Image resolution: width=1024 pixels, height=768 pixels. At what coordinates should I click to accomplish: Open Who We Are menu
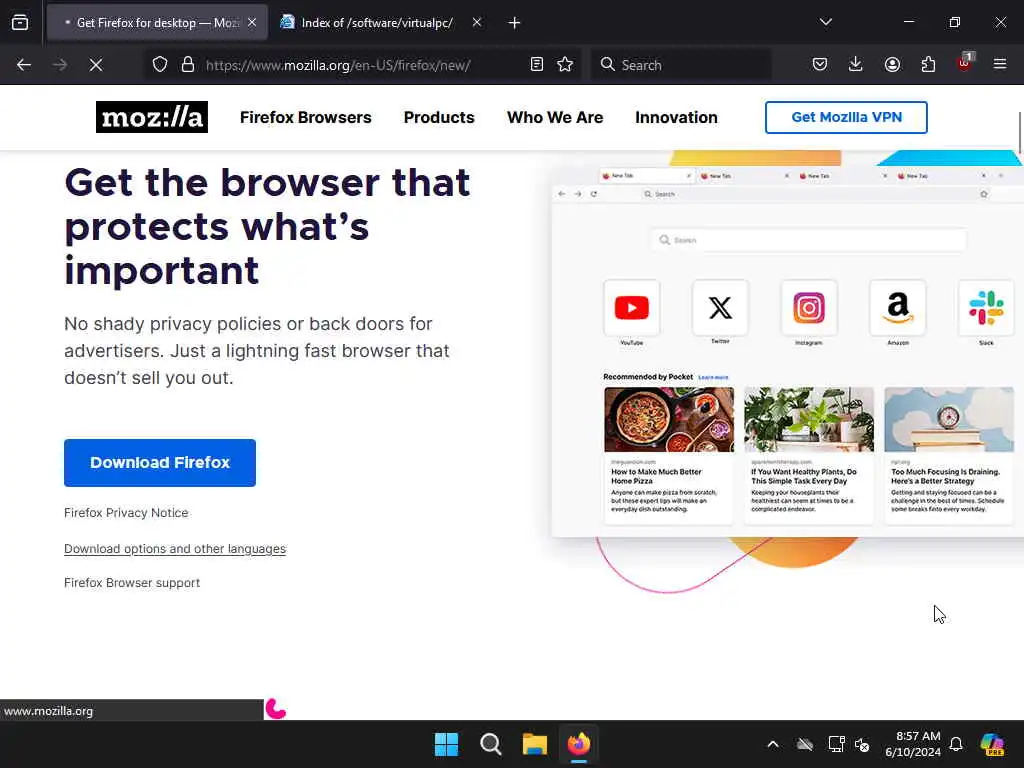pos(555,118)
